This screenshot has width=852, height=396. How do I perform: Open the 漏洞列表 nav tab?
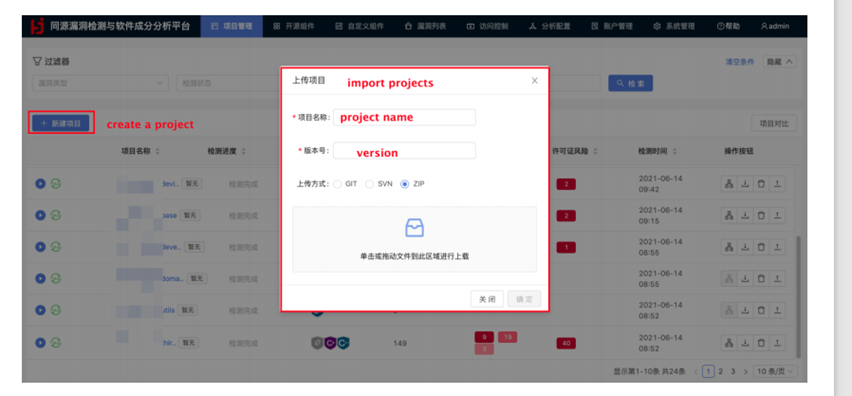pos(425,26)
